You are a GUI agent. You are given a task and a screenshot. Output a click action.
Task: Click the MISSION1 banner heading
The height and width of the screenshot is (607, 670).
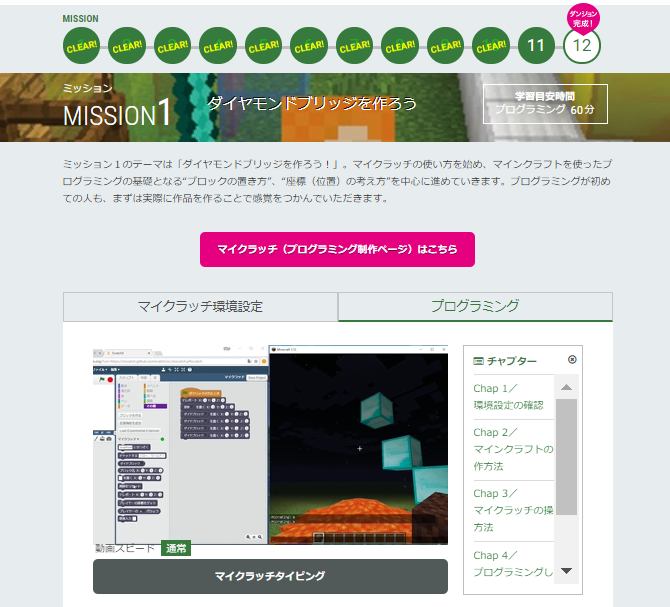click(x=117, y=113)
